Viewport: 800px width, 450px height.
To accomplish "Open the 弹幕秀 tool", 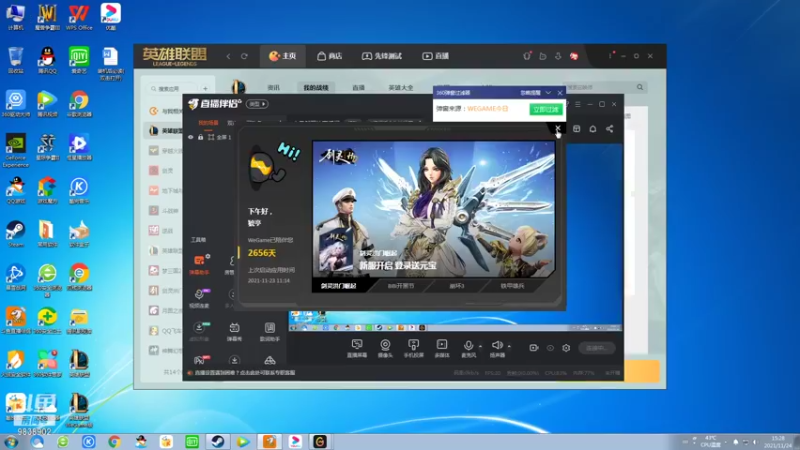I will 234,331.
